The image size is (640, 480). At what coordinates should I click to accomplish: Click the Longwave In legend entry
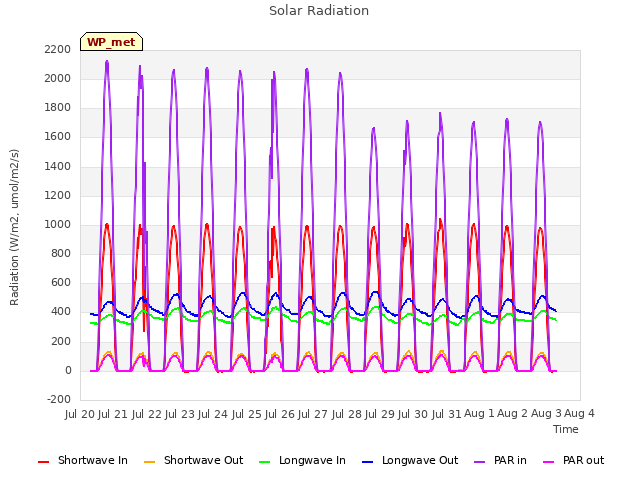(x=302, y=460)
